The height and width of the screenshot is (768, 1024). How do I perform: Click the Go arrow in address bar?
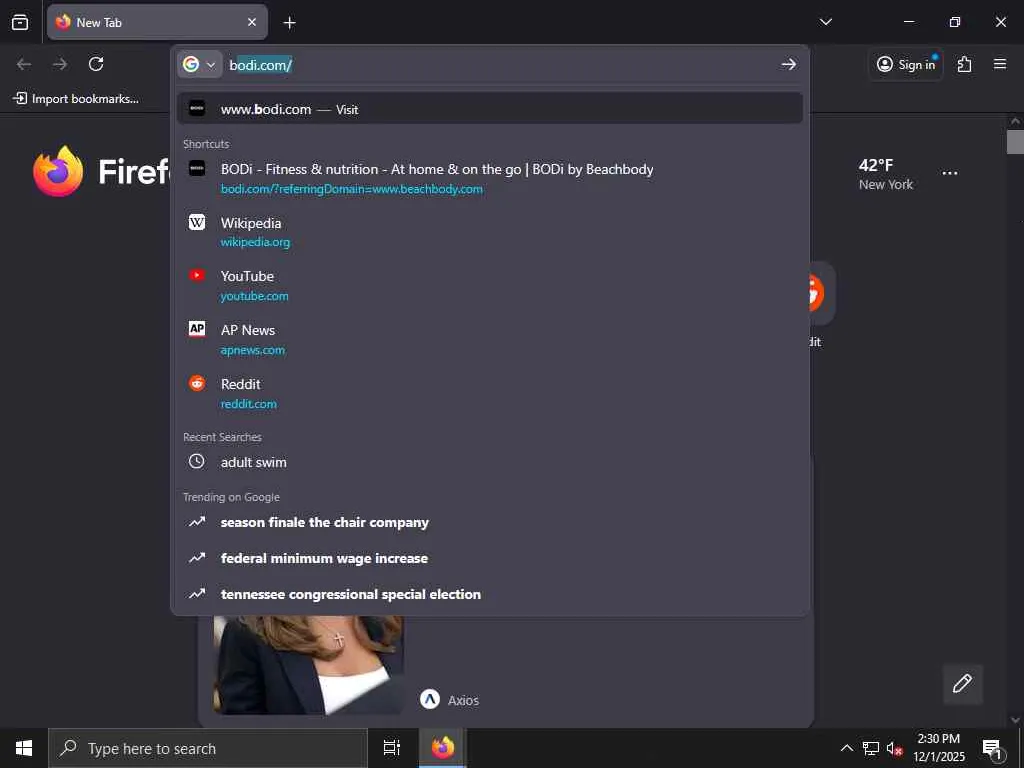coord(789,64)
